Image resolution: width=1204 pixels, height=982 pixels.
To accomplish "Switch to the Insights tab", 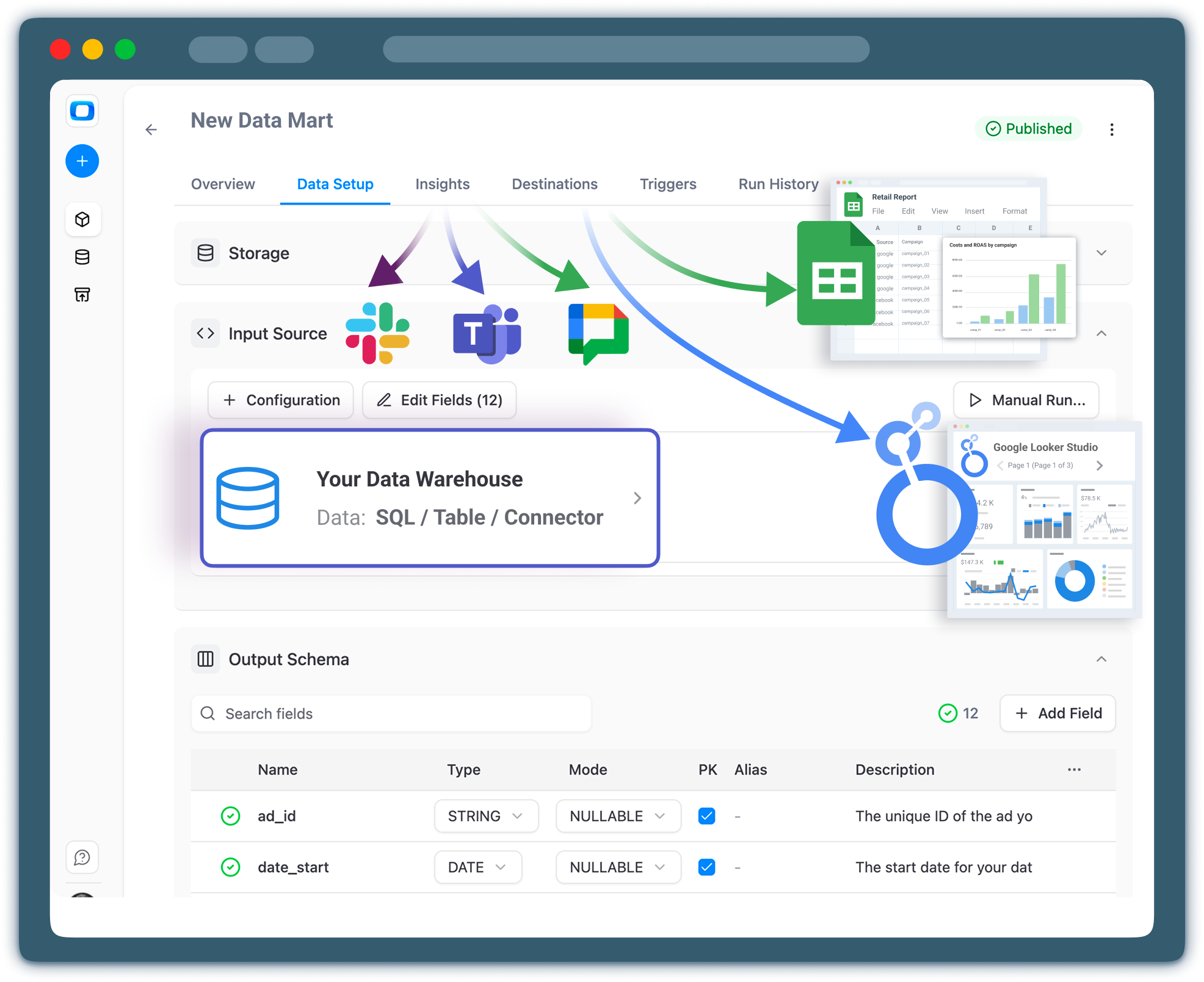I will click(x=442, y=184).
